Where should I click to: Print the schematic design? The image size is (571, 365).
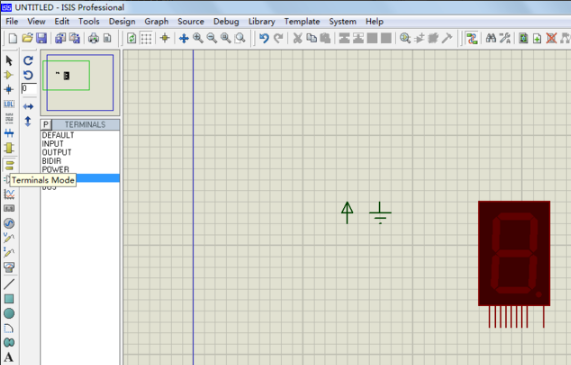[x=93, y=38]
